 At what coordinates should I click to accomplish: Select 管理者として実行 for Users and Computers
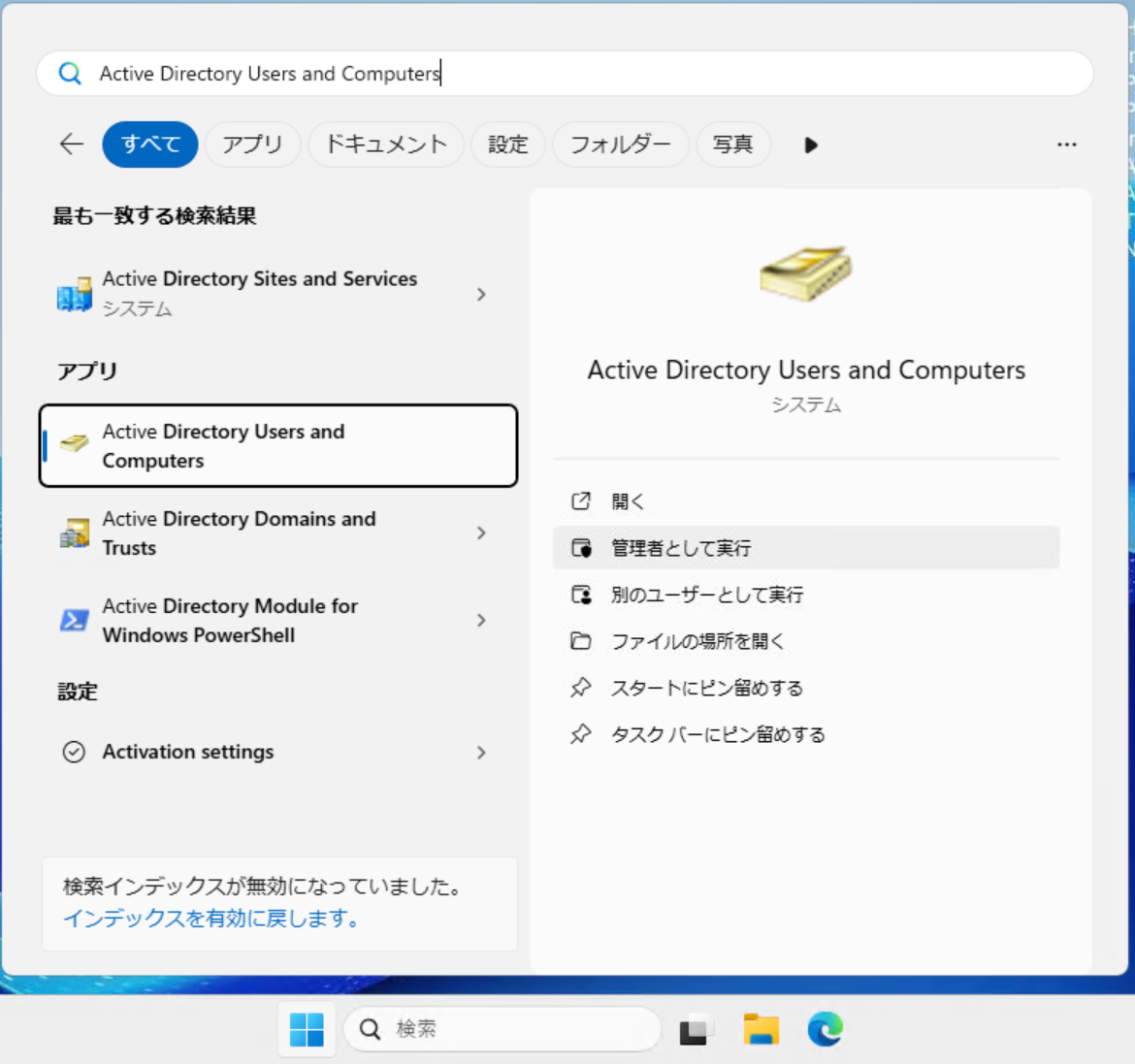[681, 548]
